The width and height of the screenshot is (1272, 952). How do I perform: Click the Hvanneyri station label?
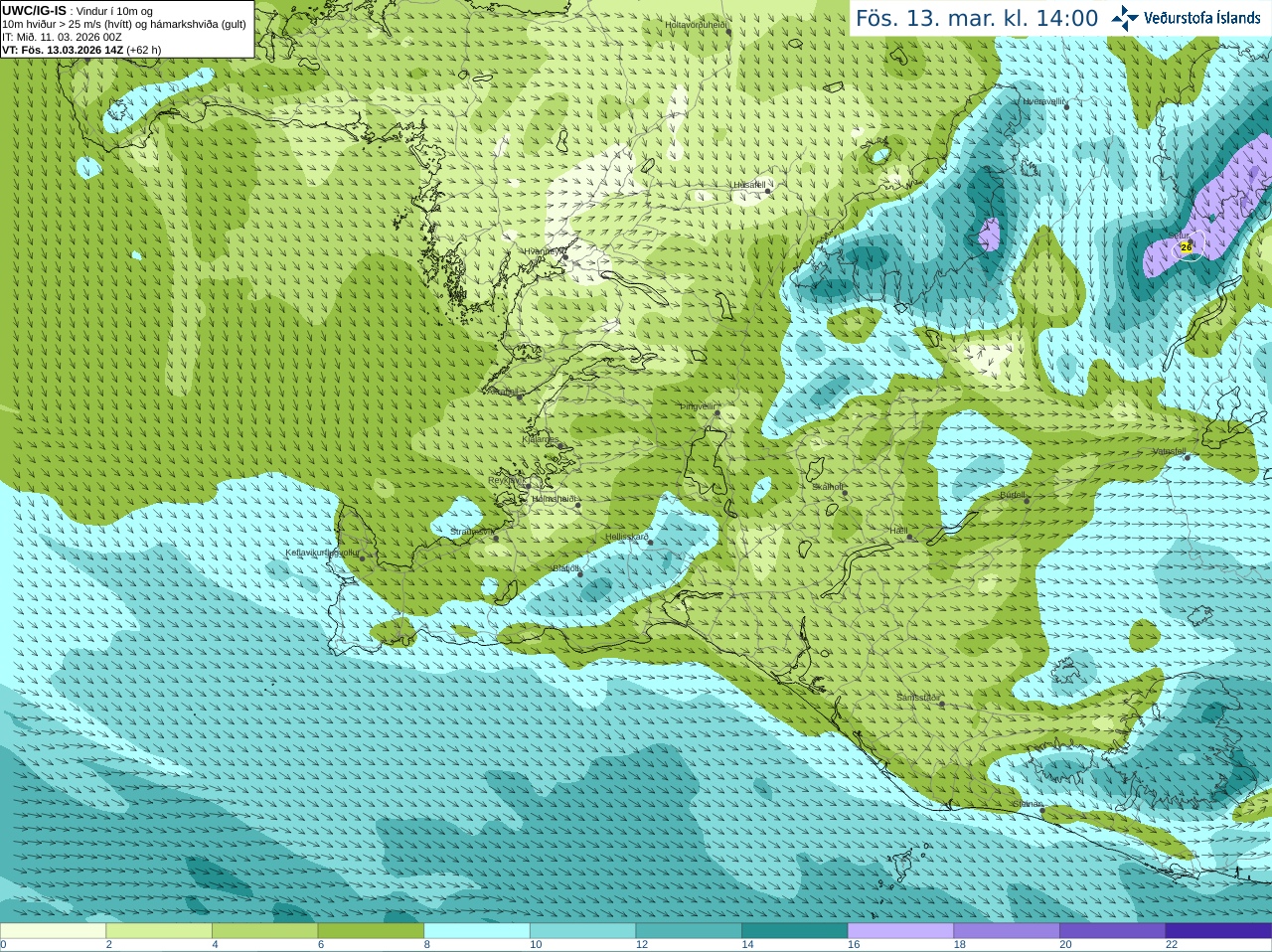pyautogui.click(x=545, y=251)
